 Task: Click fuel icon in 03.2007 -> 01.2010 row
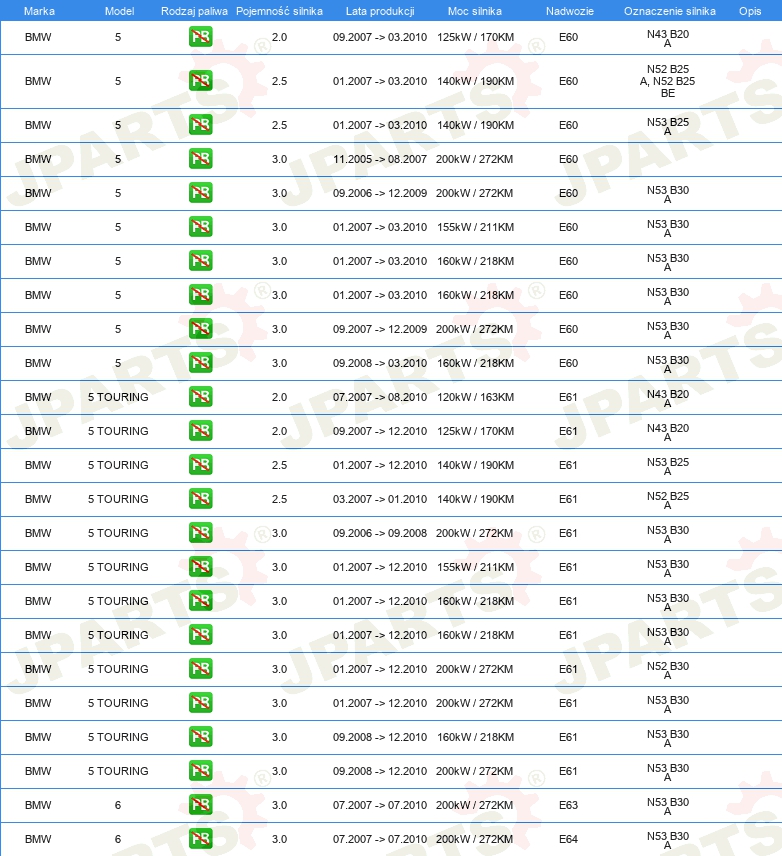pos(200,498)
